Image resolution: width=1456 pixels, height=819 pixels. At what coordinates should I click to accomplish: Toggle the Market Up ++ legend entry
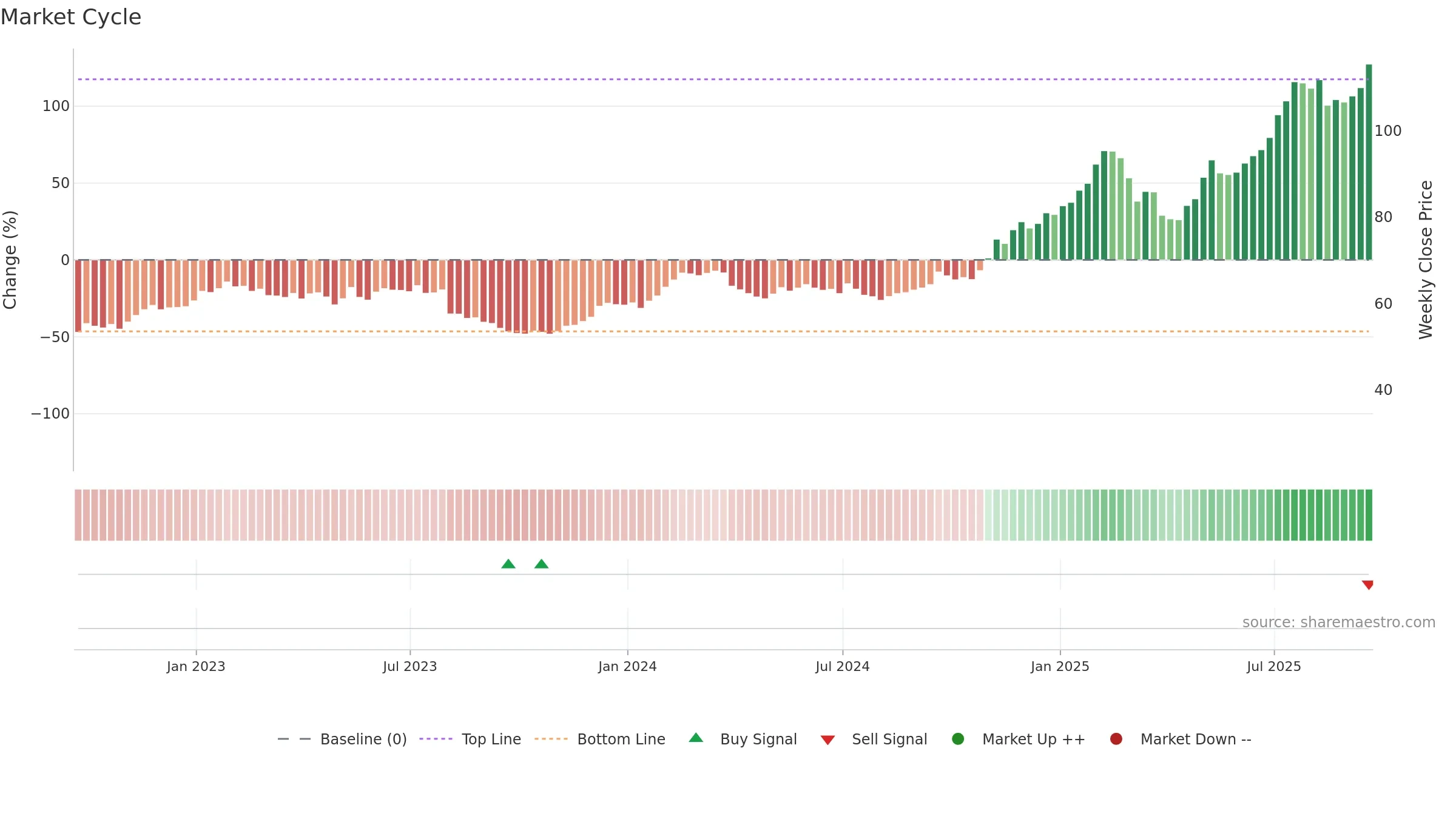tap(1019, 739)
